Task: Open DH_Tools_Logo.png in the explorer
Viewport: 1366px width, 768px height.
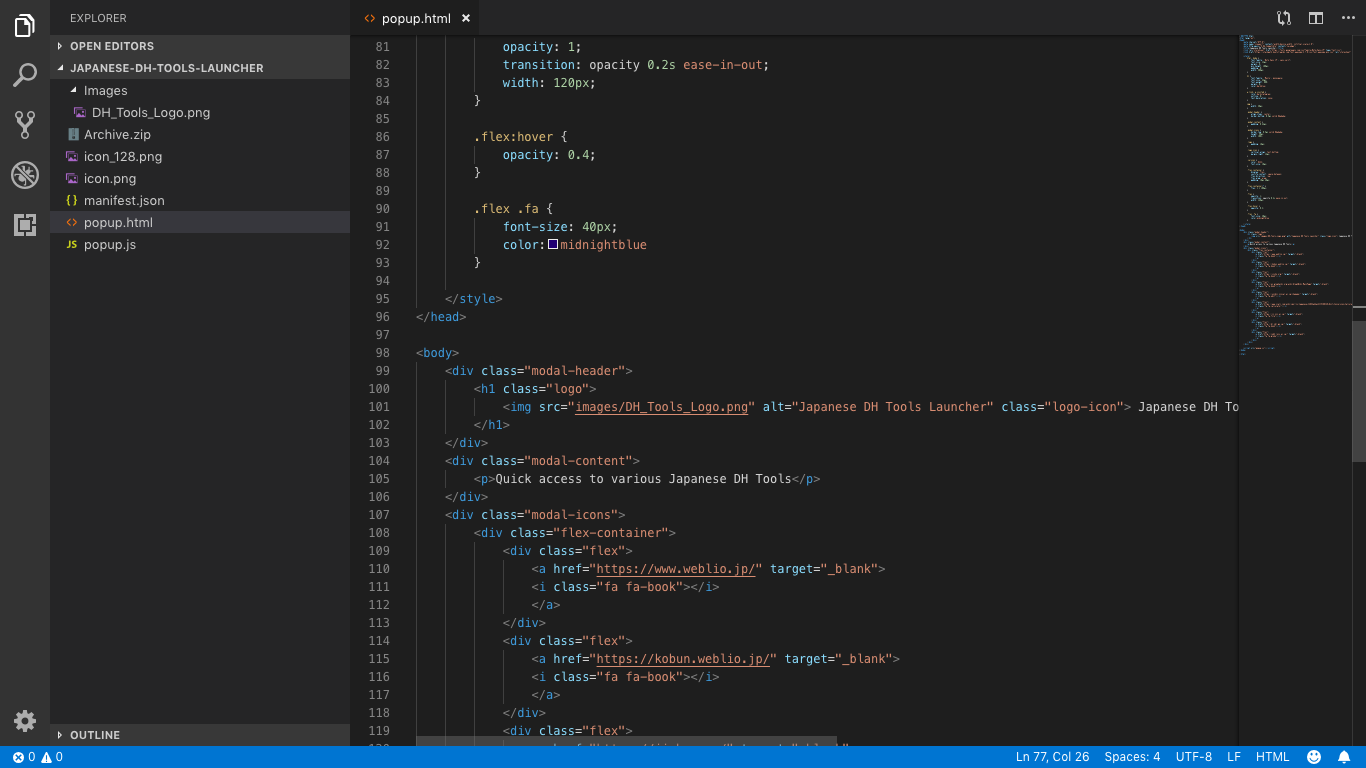Action: [200, 112]
